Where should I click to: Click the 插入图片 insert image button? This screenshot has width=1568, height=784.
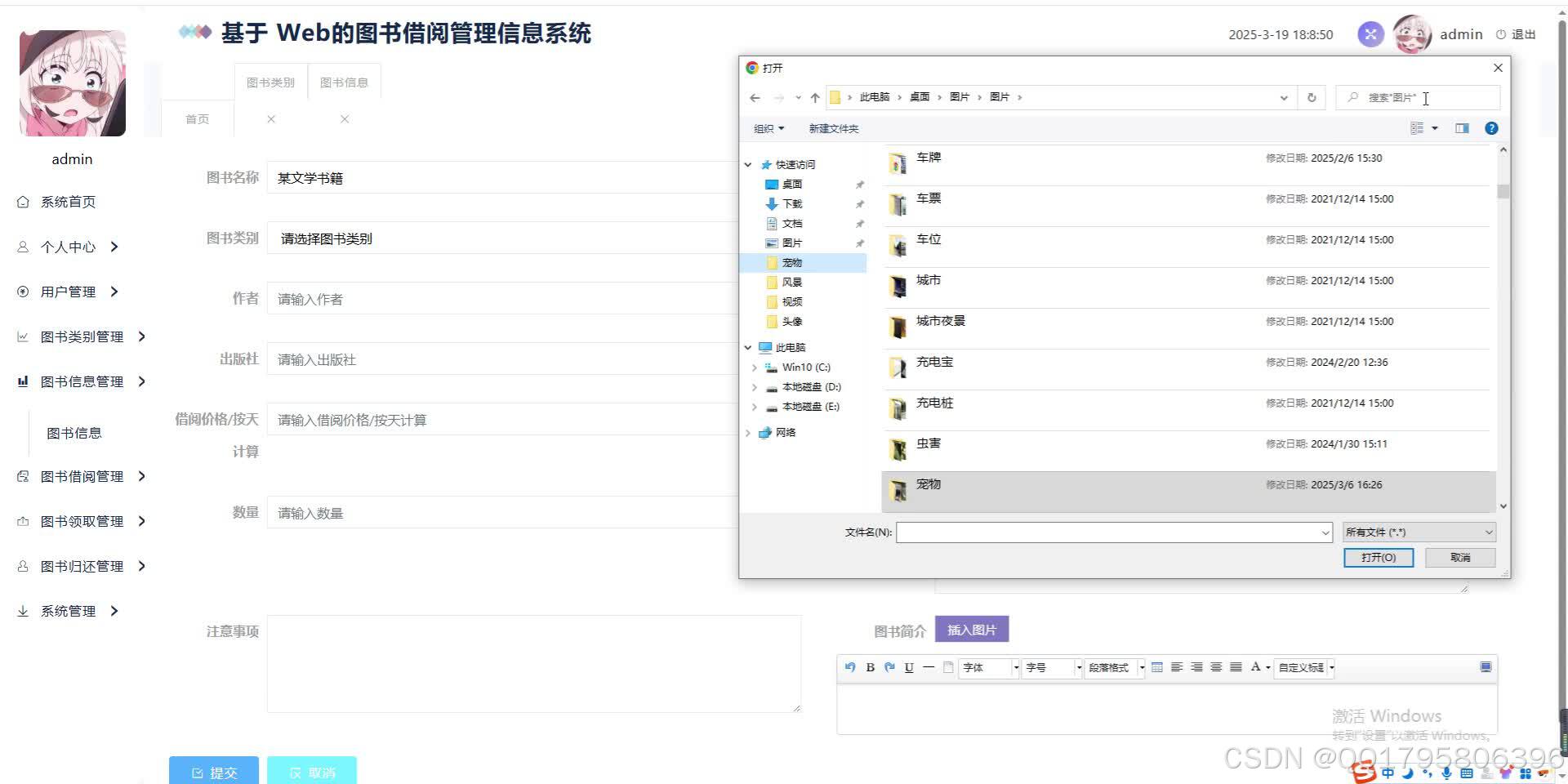point(972,630)
